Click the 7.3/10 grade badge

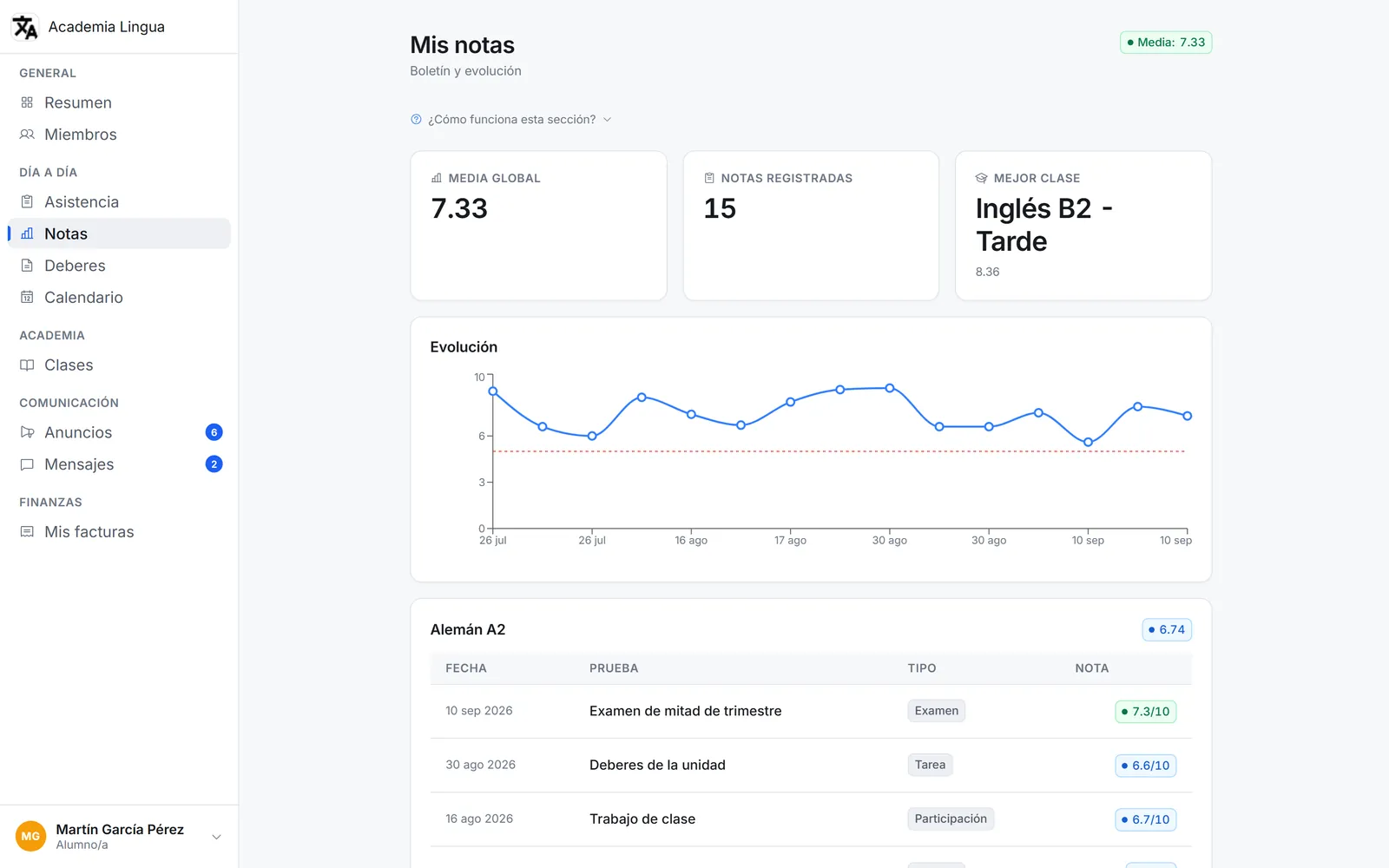click(x=1146, y=712)
